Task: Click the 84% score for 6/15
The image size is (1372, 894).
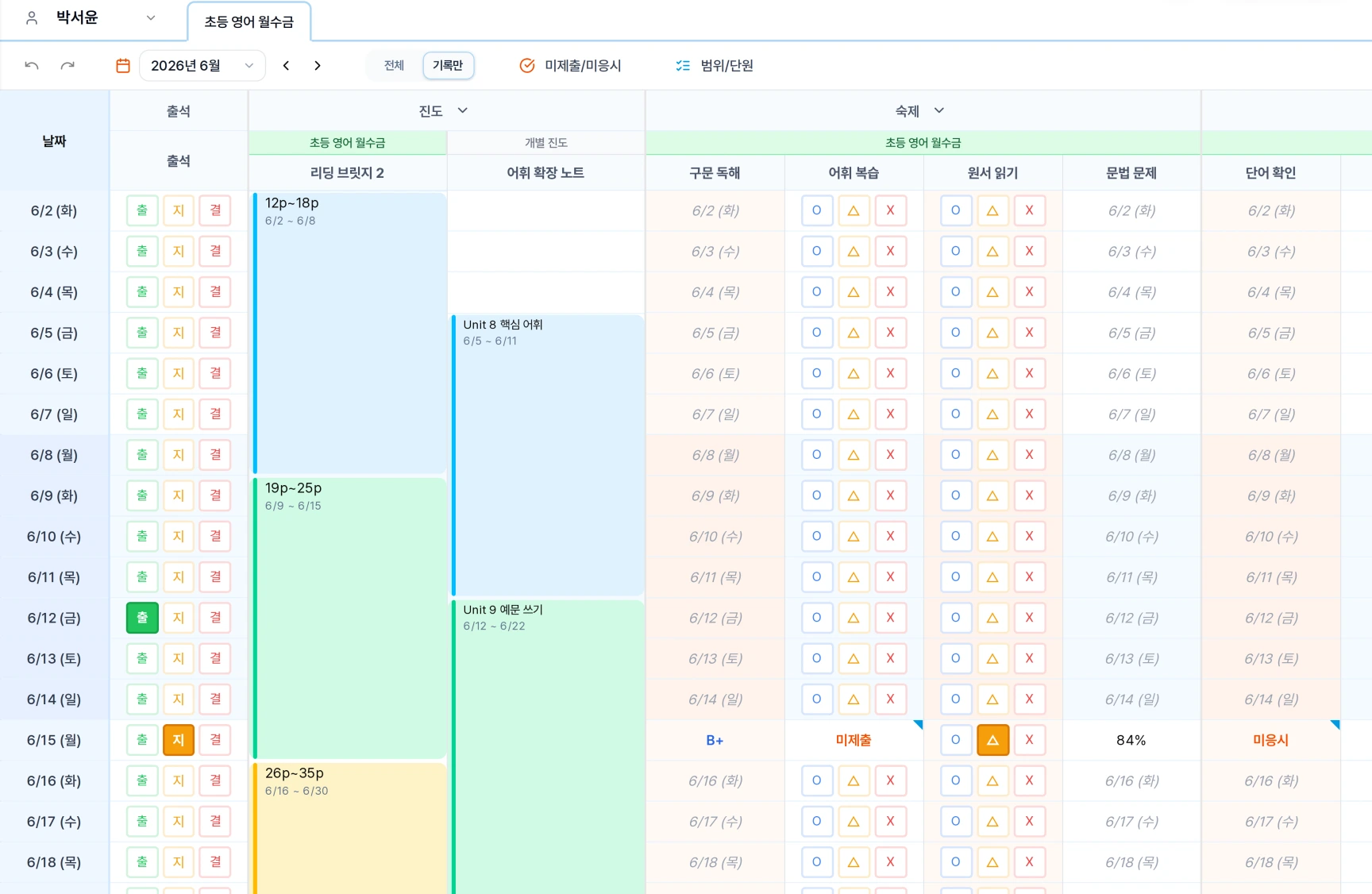Action: [x=1131, y=740]
